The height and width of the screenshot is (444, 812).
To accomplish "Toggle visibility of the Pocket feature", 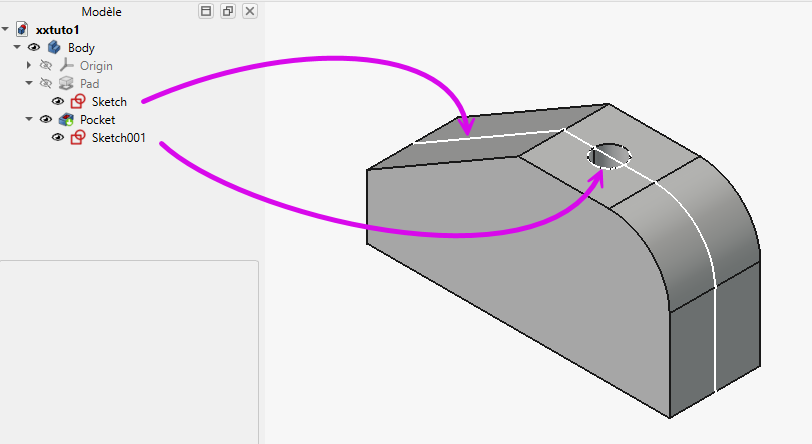I will click(46, 120).
